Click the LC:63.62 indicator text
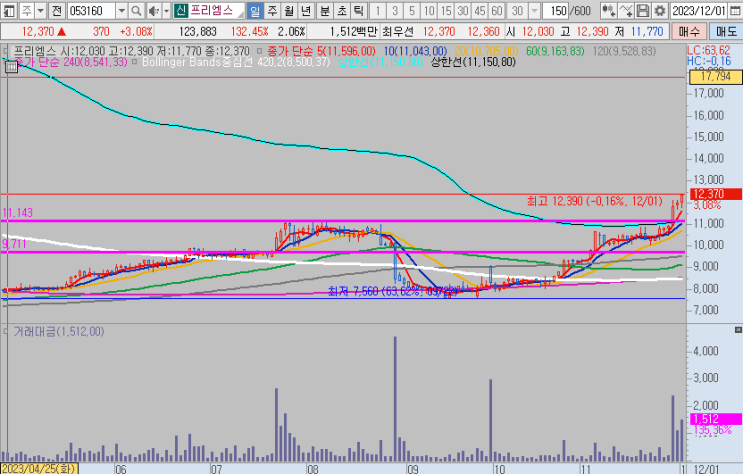This screenshot has width=743, height=474. click(709, 51)
